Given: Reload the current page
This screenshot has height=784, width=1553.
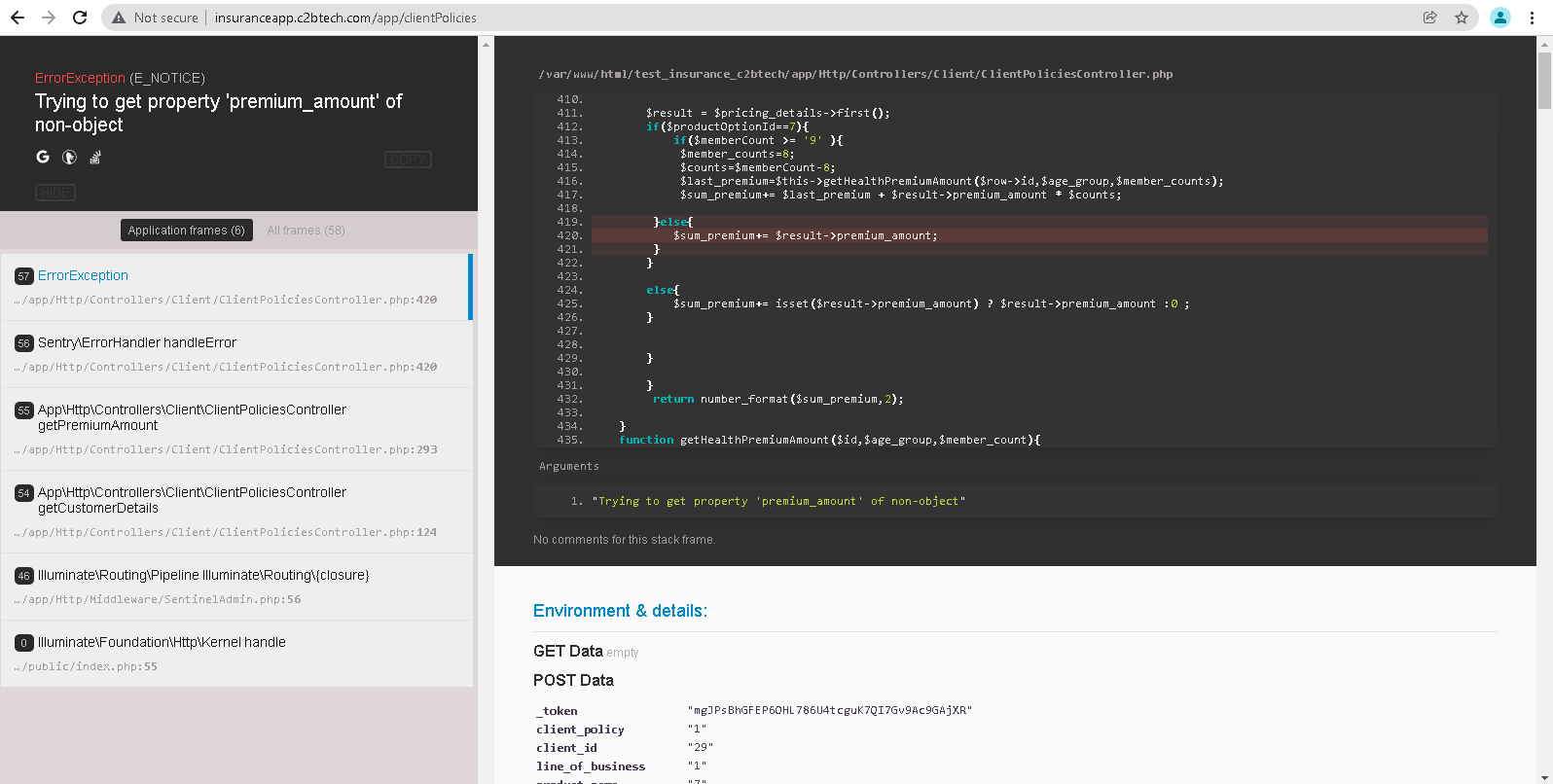Looking at the screenshot, I should [x=80, y=18].
